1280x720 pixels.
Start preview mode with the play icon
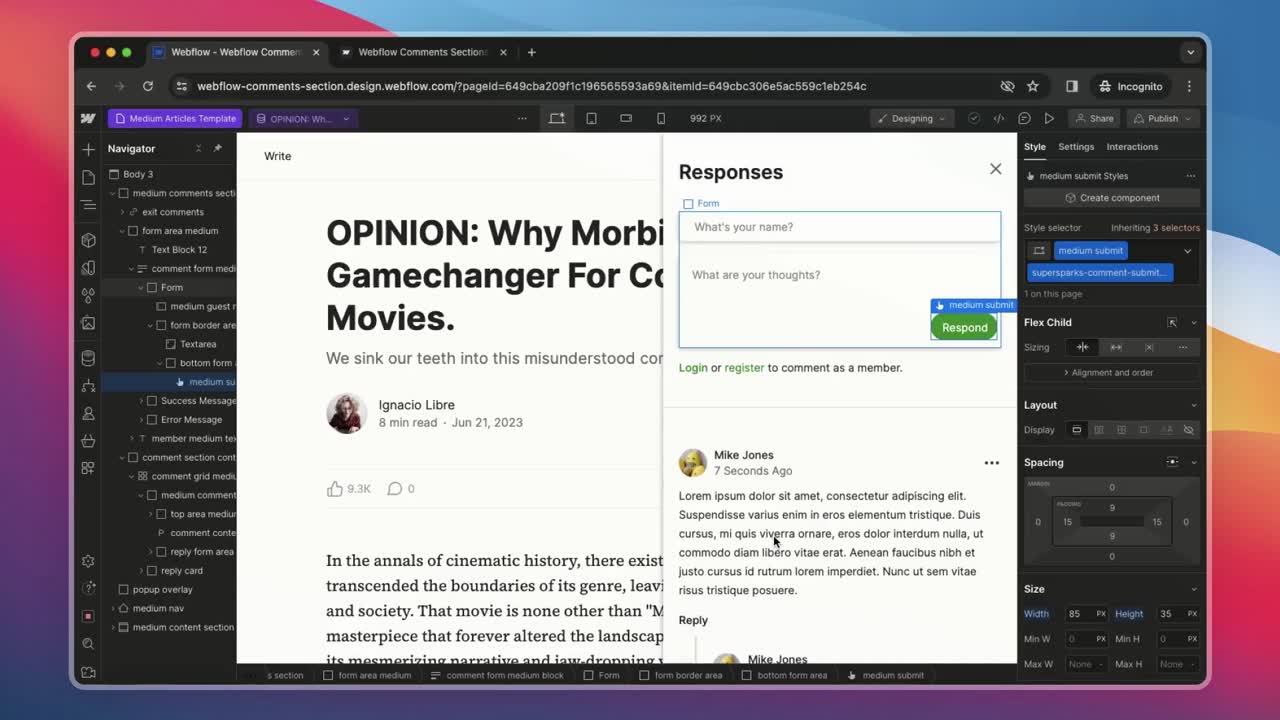point(1048,118)
